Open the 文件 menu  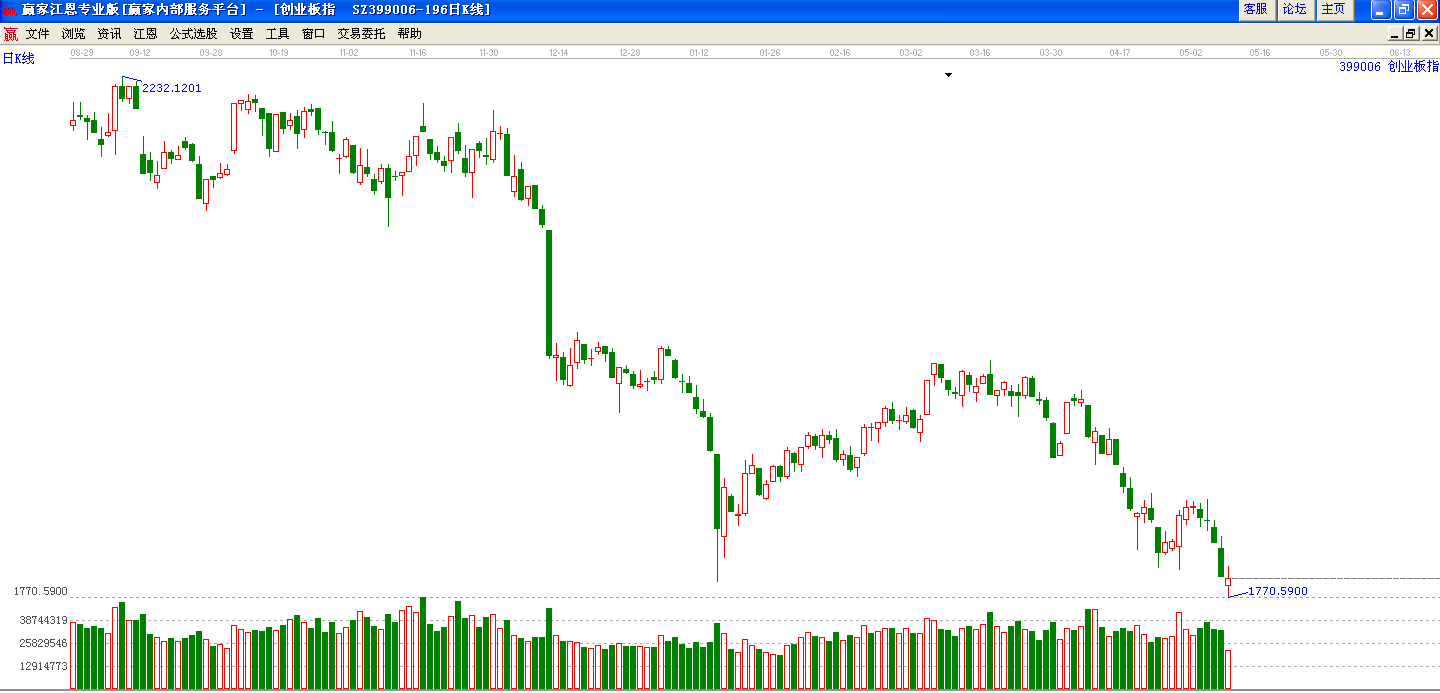[x=37, y=34]
